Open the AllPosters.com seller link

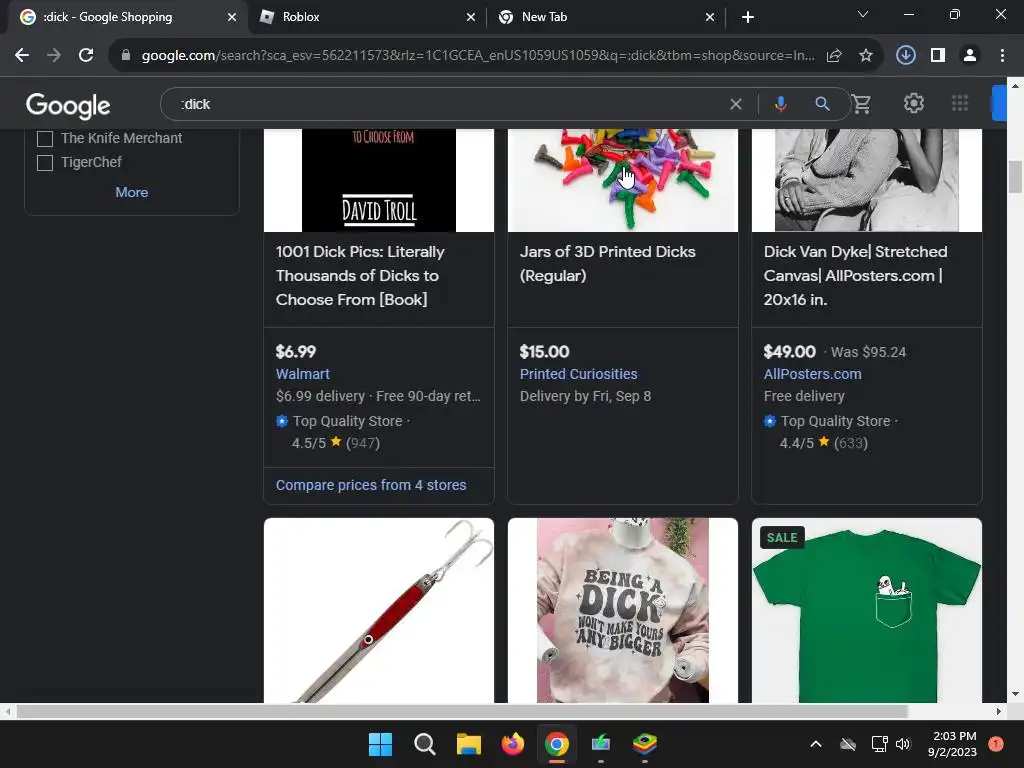[812, 374]
